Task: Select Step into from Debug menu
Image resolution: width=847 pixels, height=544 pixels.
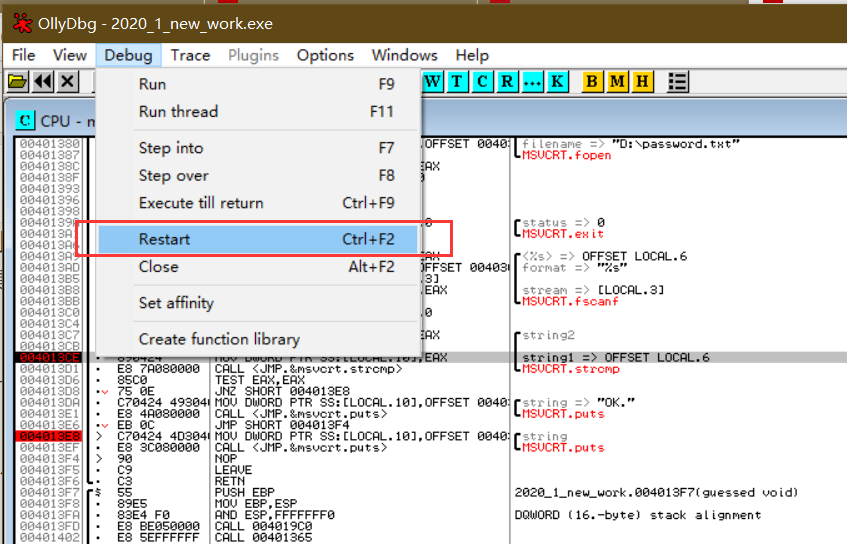Action: coord(258,148)
